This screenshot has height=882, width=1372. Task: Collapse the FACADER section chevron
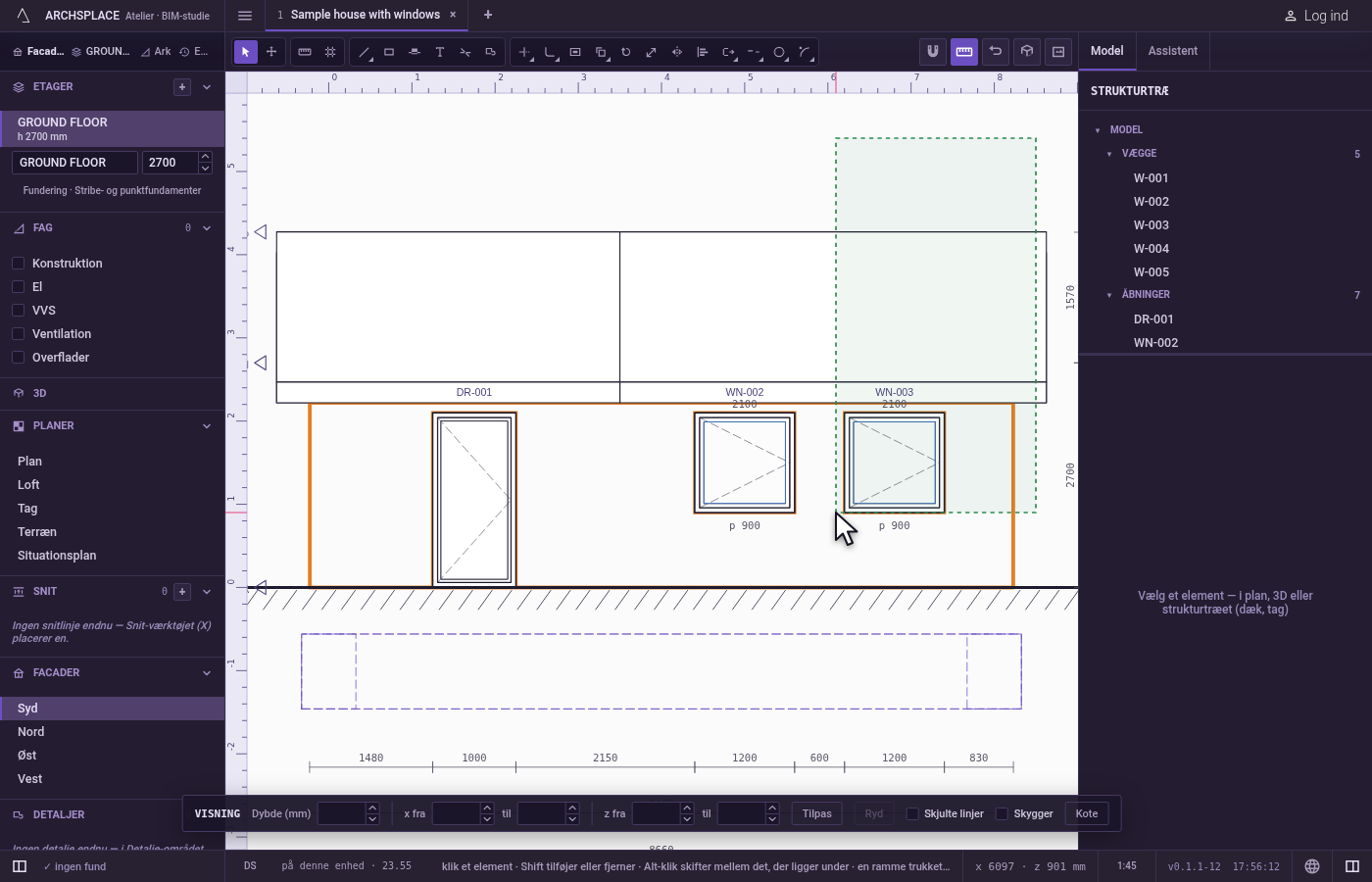pos(207,673)
